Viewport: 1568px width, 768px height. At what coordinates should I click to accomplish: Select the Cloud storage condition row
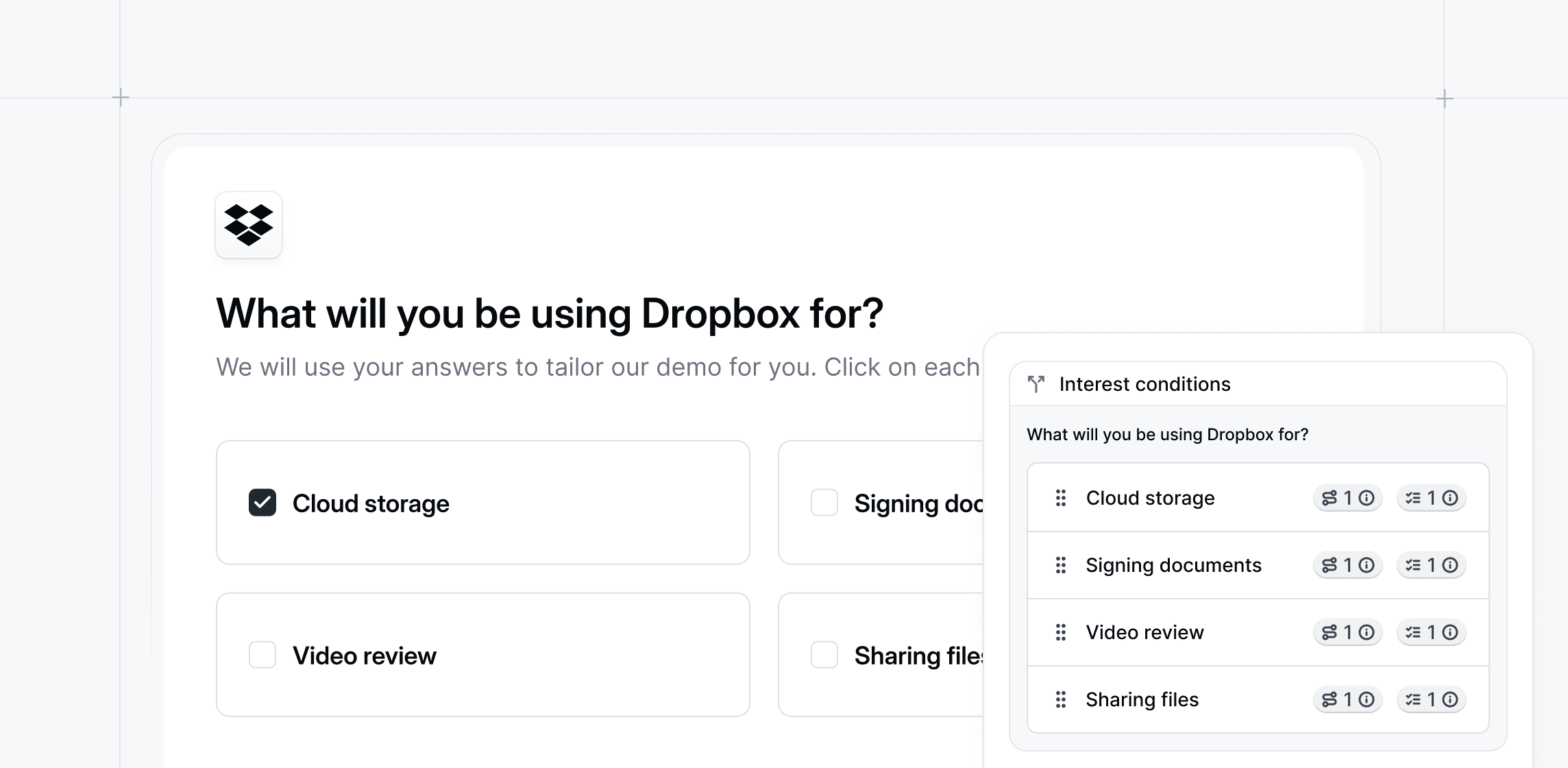pos(1258,498)
